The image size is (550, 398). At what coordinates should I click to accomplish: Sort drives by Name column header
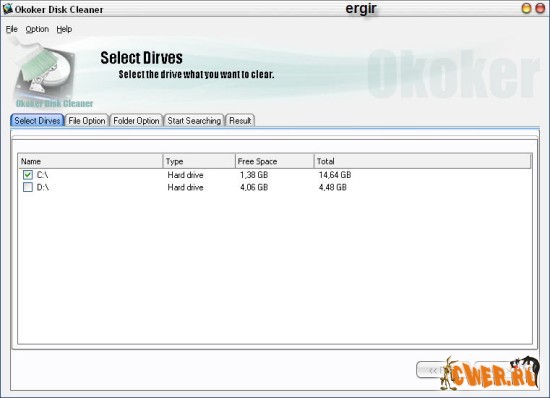(90, 161)
